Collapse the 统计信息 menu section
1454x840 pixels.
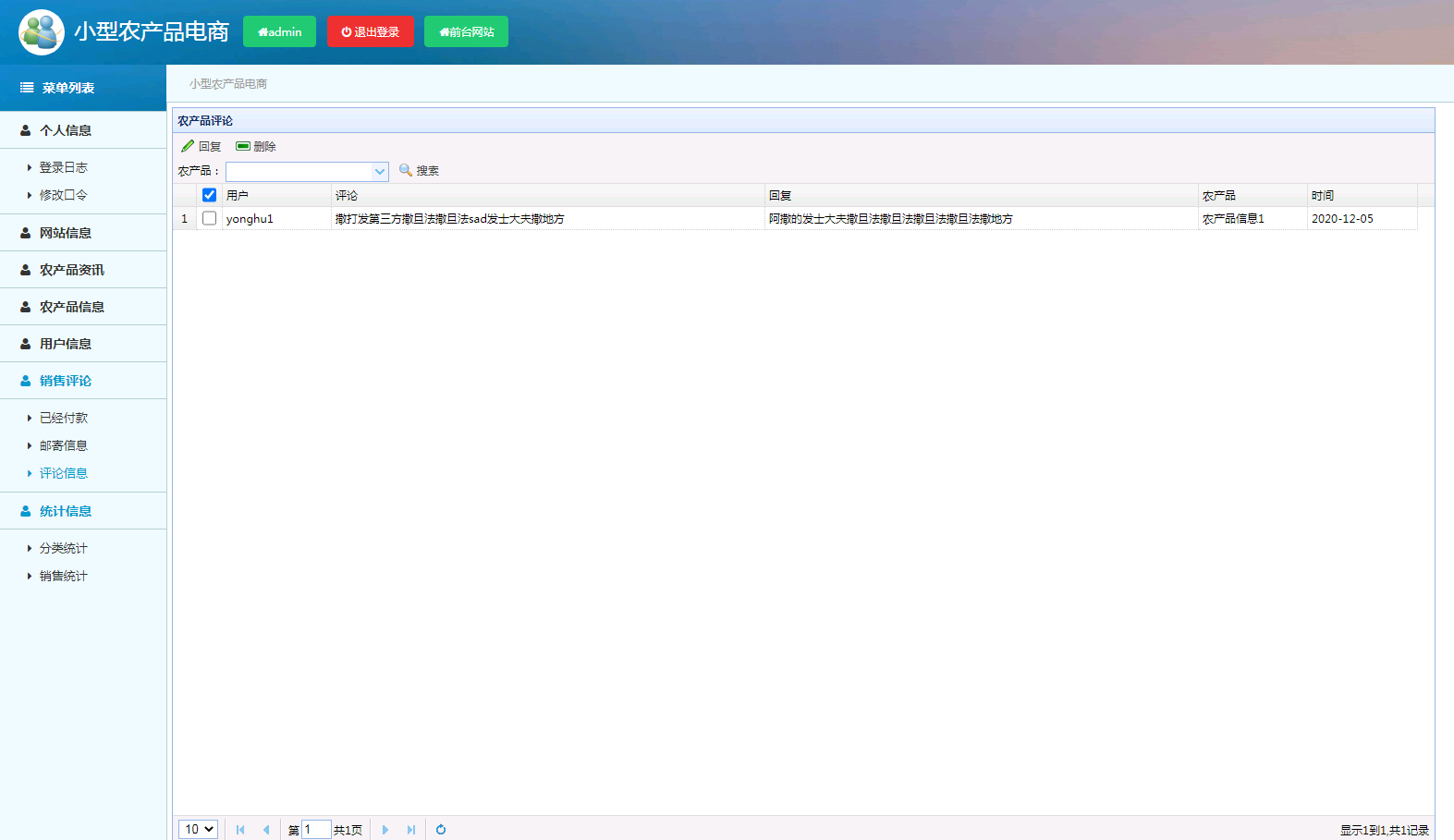(83, 511)
